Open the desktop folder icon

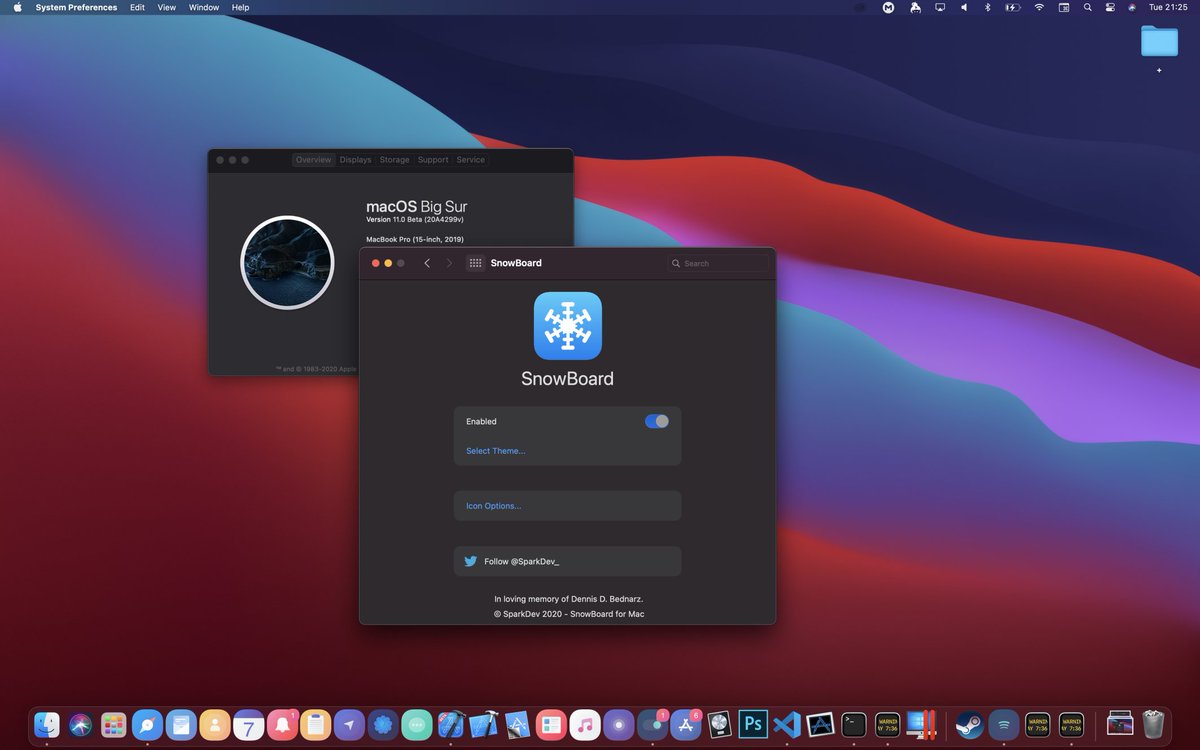1159,40
